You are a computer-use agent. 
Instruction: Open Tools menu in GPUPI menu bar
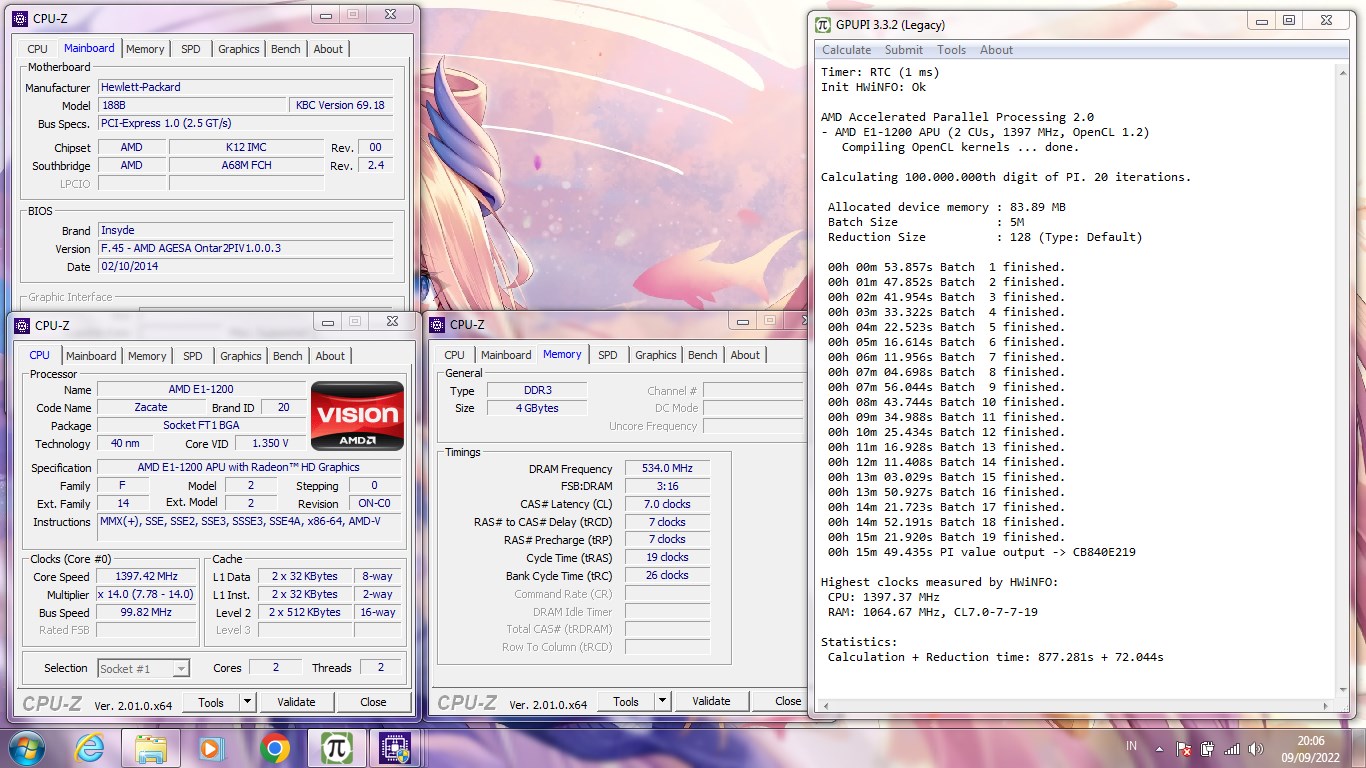pyautogui.click(x=951, y=50)
